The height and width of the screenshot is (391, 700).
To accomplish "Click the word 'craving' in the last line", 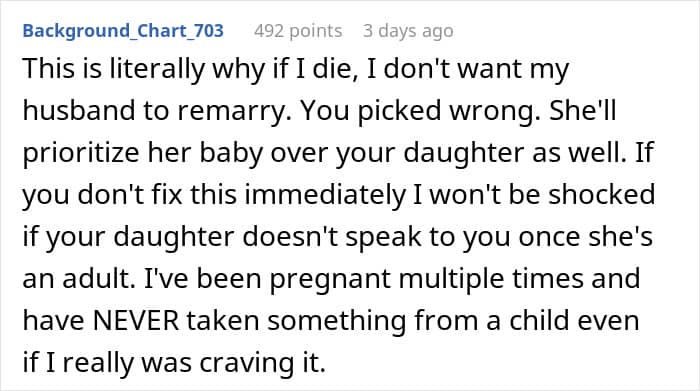I will click(244, 364).
